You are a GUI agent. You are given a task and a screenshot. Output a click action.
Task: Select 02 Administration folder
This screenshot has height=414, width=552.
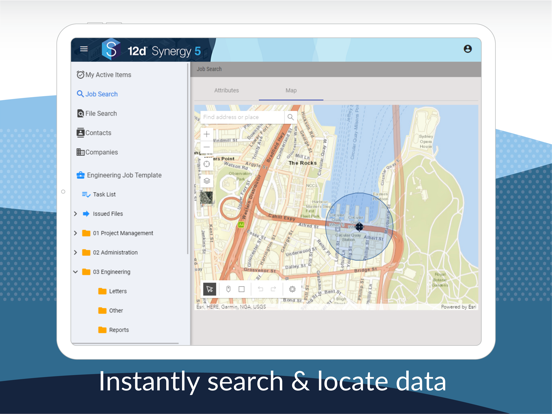tap(110, 252)
